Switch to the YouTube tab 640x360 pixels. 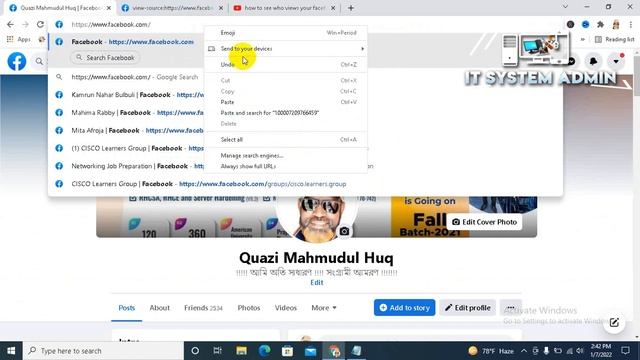pos(284,8)
